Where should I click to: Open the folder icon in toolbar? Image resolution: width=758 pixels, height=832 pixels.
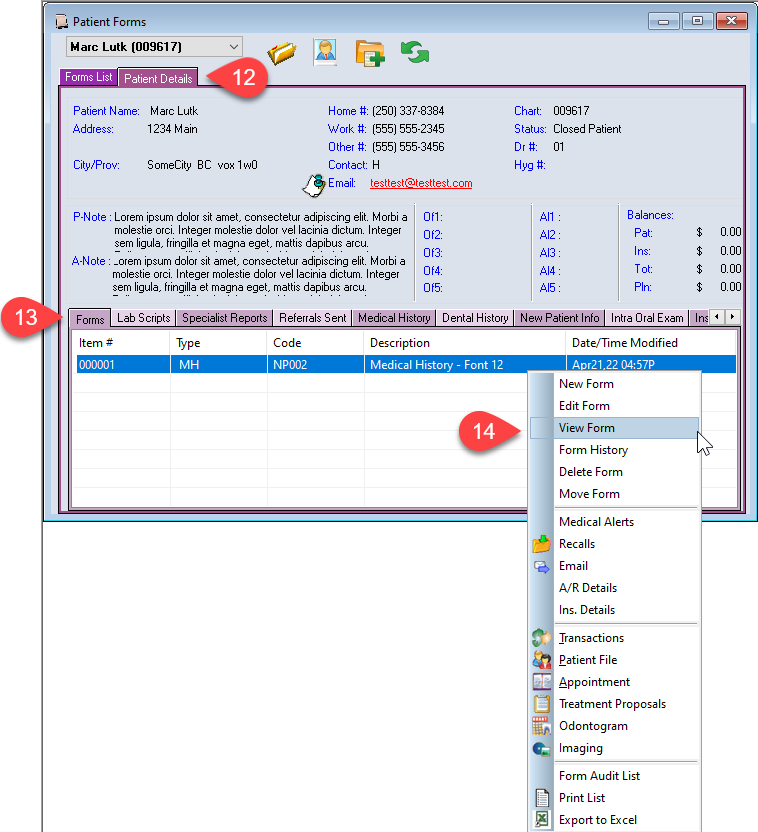coord(282,53)
